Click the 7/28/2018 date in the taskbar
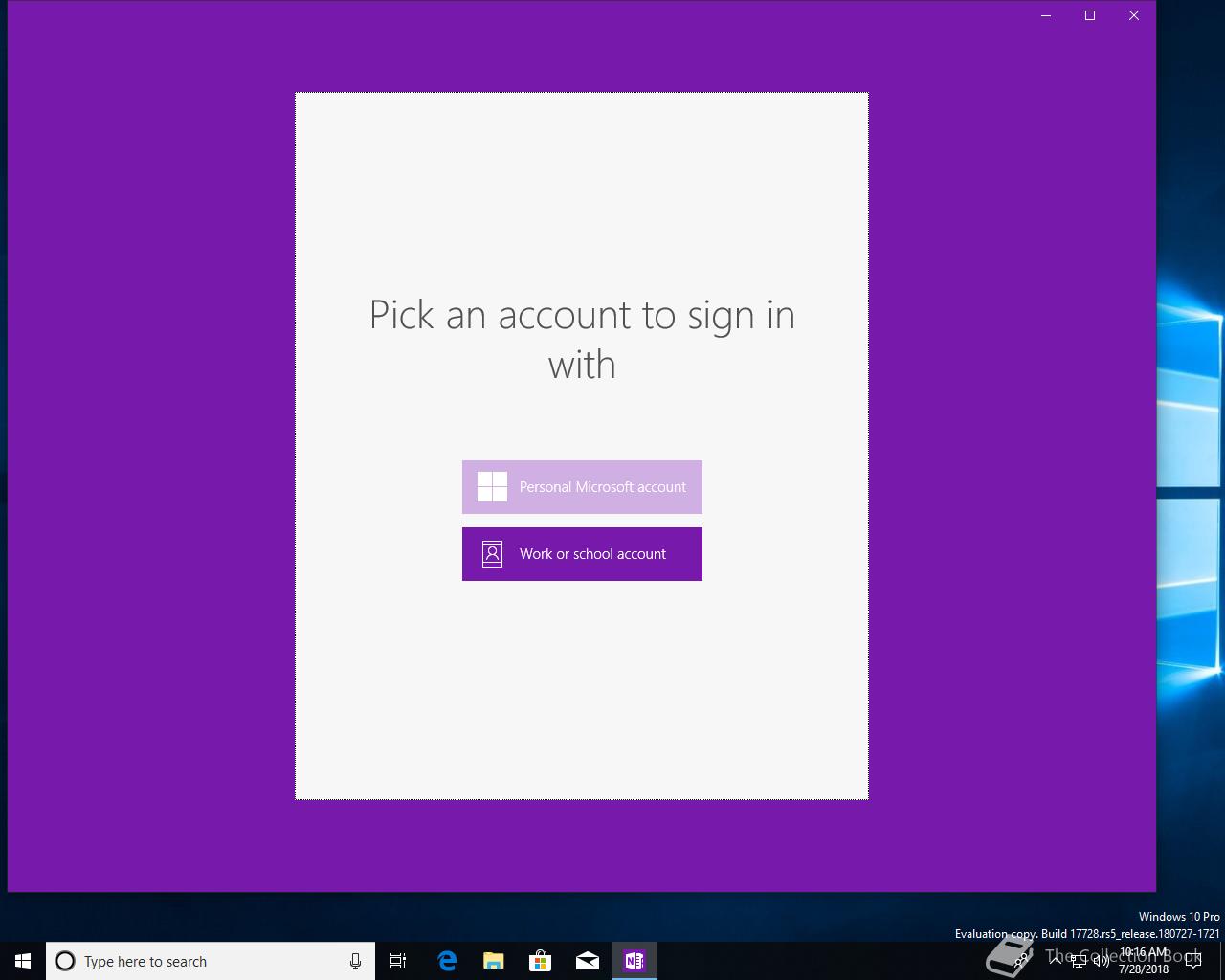The image size is (1225, 980). pyautogui.click(x=1144, y=969)
